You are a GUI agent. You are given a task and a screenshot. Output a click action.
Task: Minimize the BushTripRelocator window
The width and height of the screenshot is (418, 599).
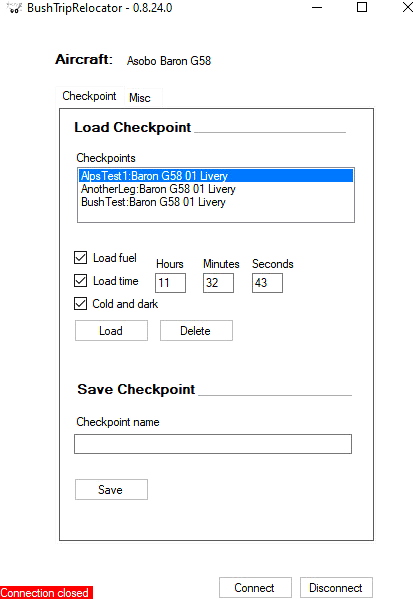[317, 7]
